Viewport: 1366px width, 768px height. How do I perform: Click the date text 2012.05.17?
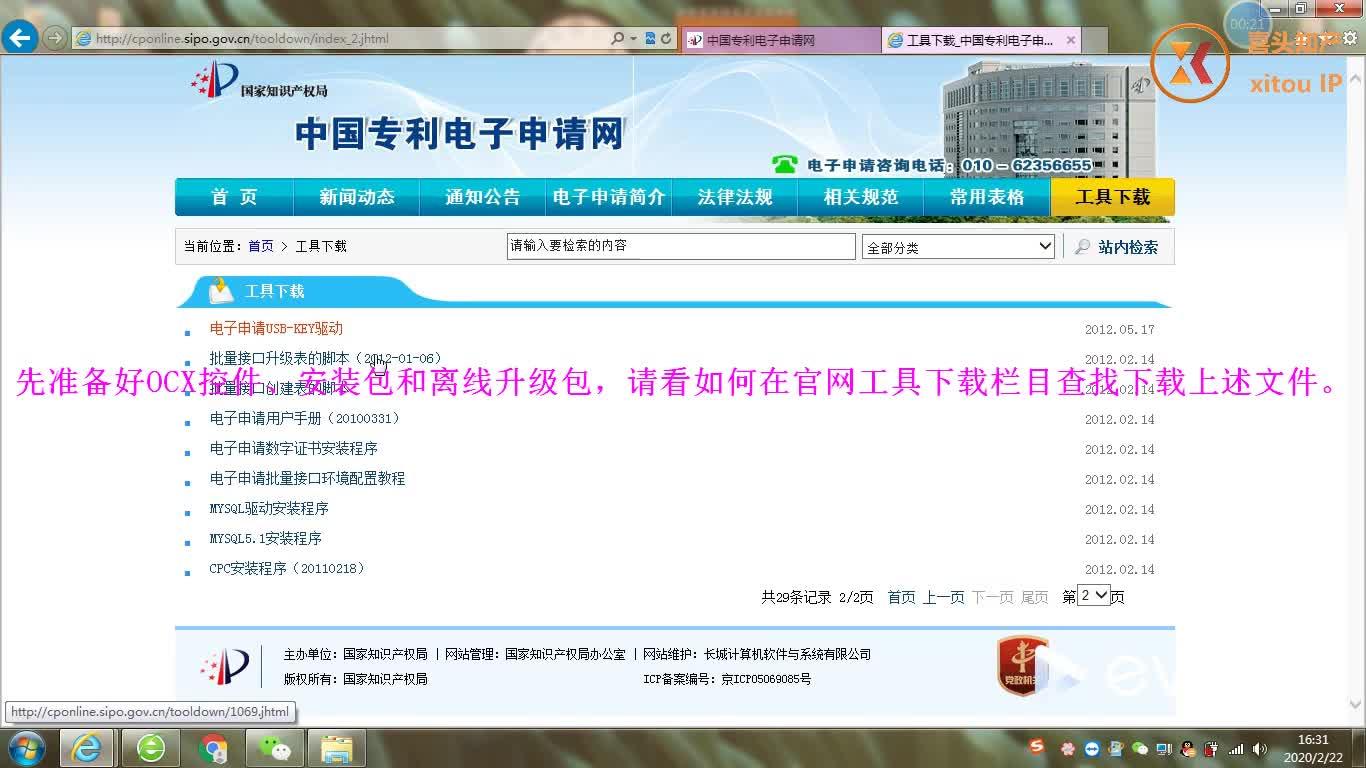1119,329
